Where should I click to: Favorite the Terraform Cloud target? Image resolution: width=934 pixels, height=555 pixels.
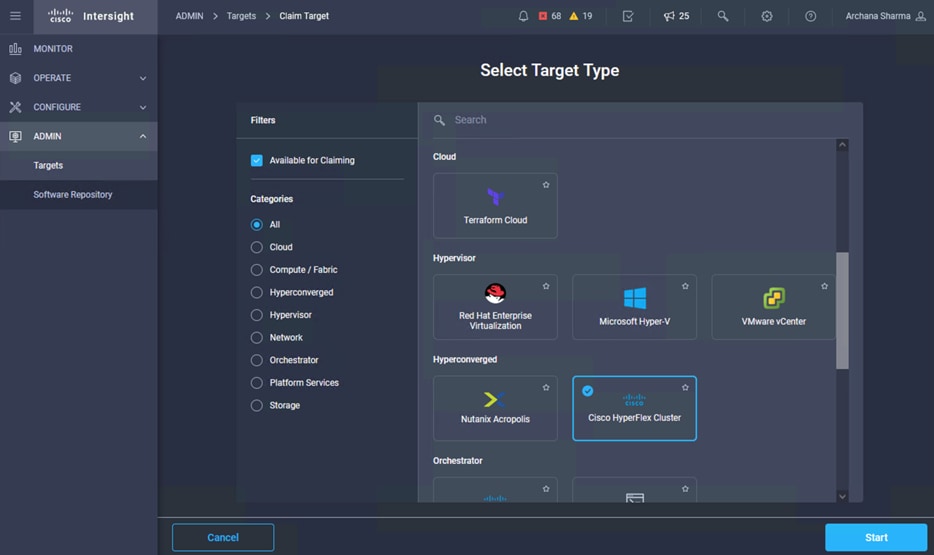click(x=546, y=185)
